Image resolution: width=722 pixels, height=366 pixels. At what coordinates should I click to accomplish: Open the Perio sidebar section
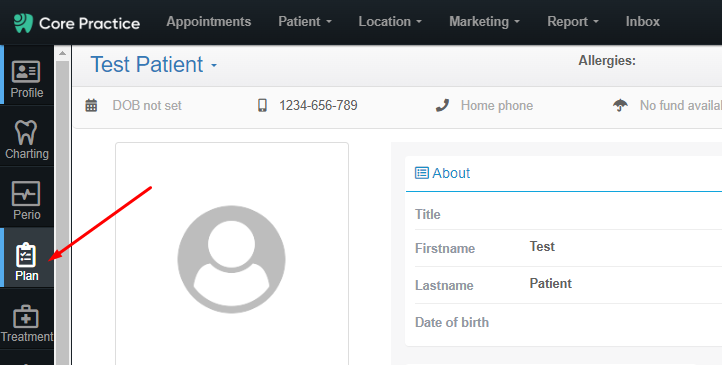pyautogui.click(x=27, y=198)
